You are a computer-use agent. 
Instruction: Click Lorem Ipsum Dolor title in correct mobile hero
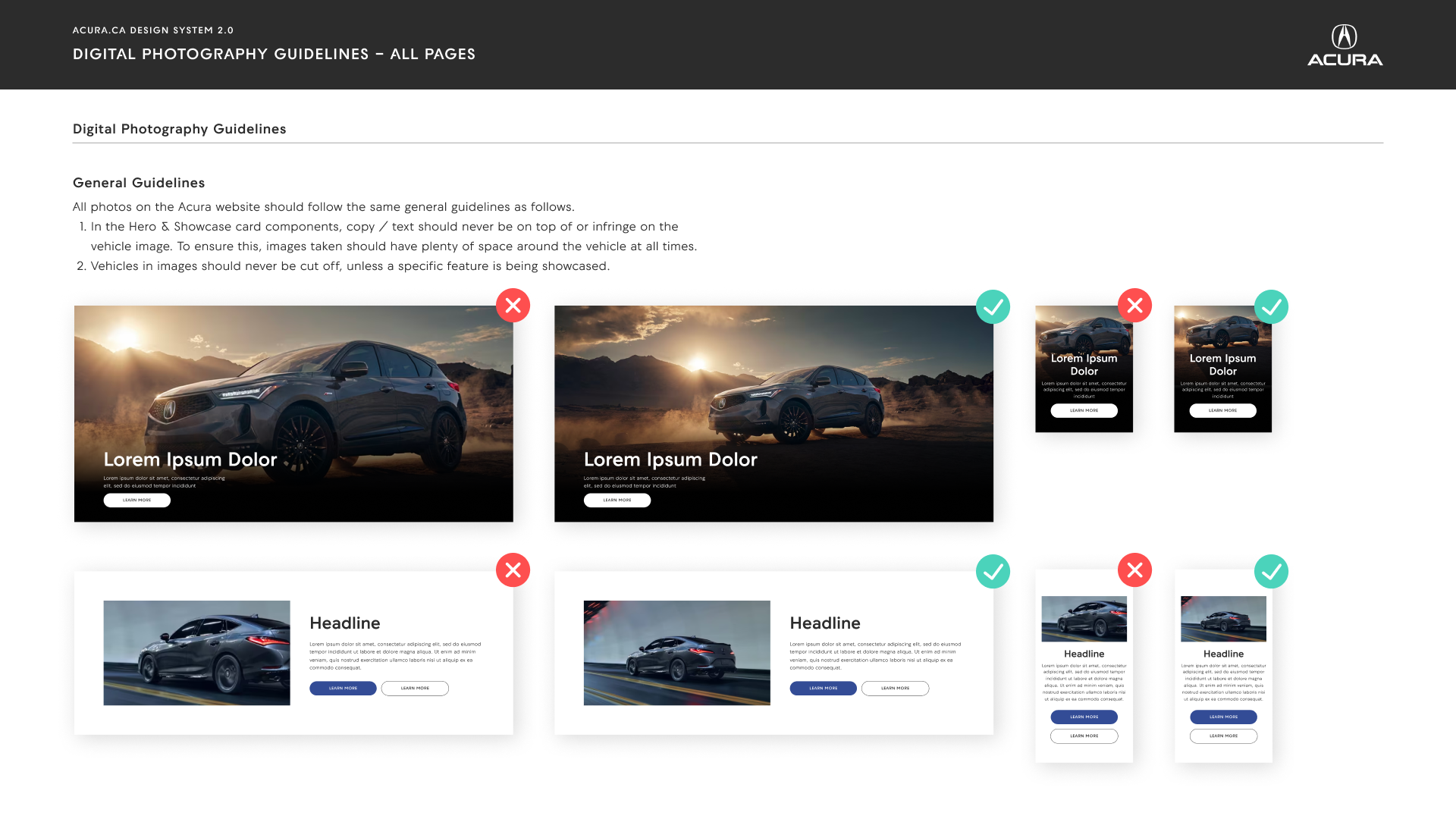pos(1222,365)
